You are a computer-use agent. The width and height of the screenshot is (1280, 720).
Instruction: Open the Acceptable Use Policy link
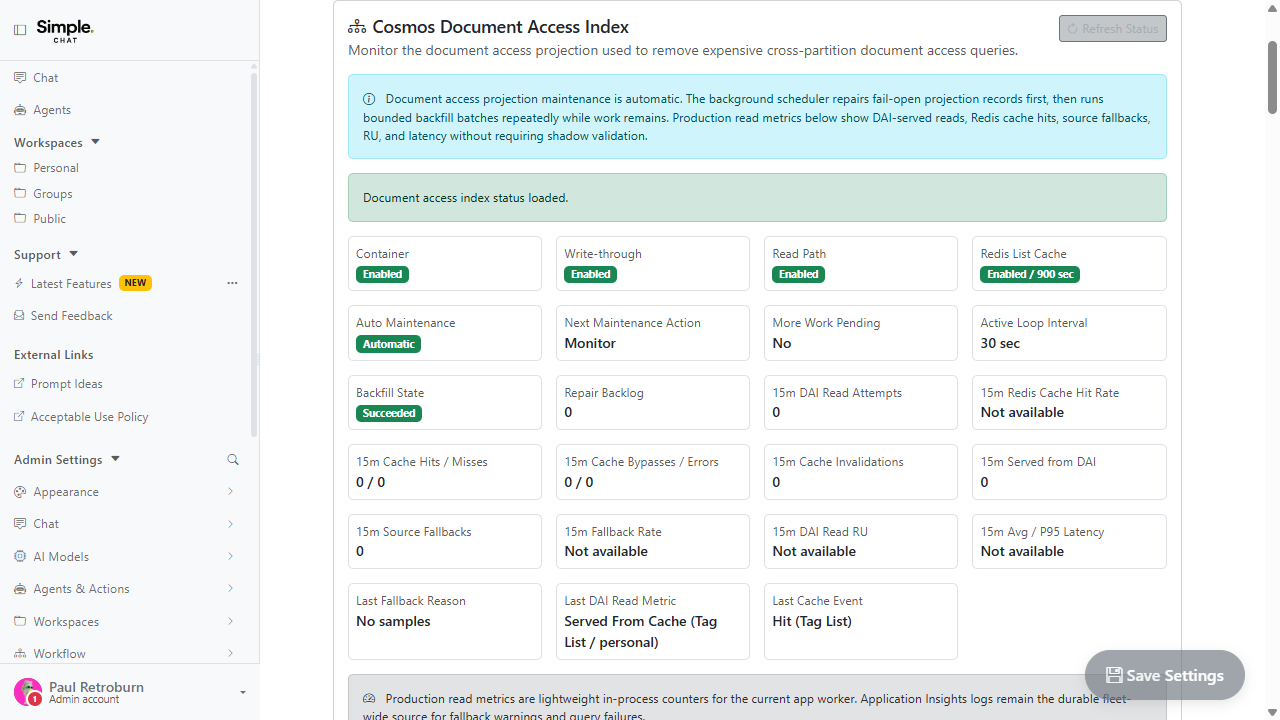coord(90,417)
